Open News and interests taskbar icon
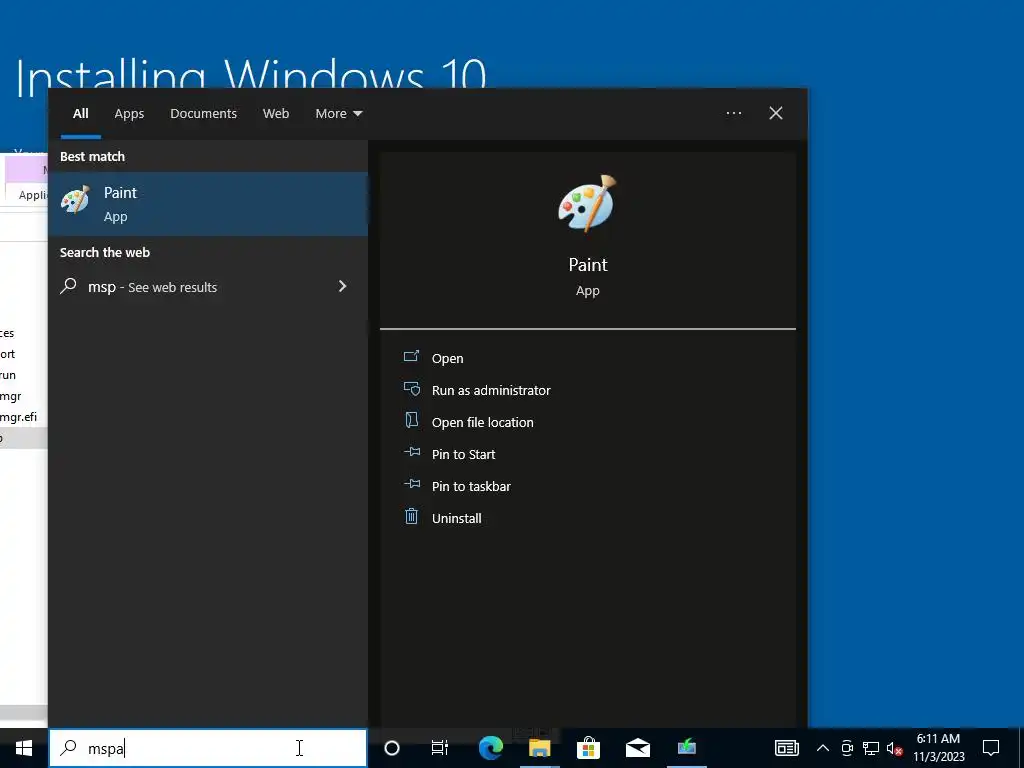 [x=787, y=748]
